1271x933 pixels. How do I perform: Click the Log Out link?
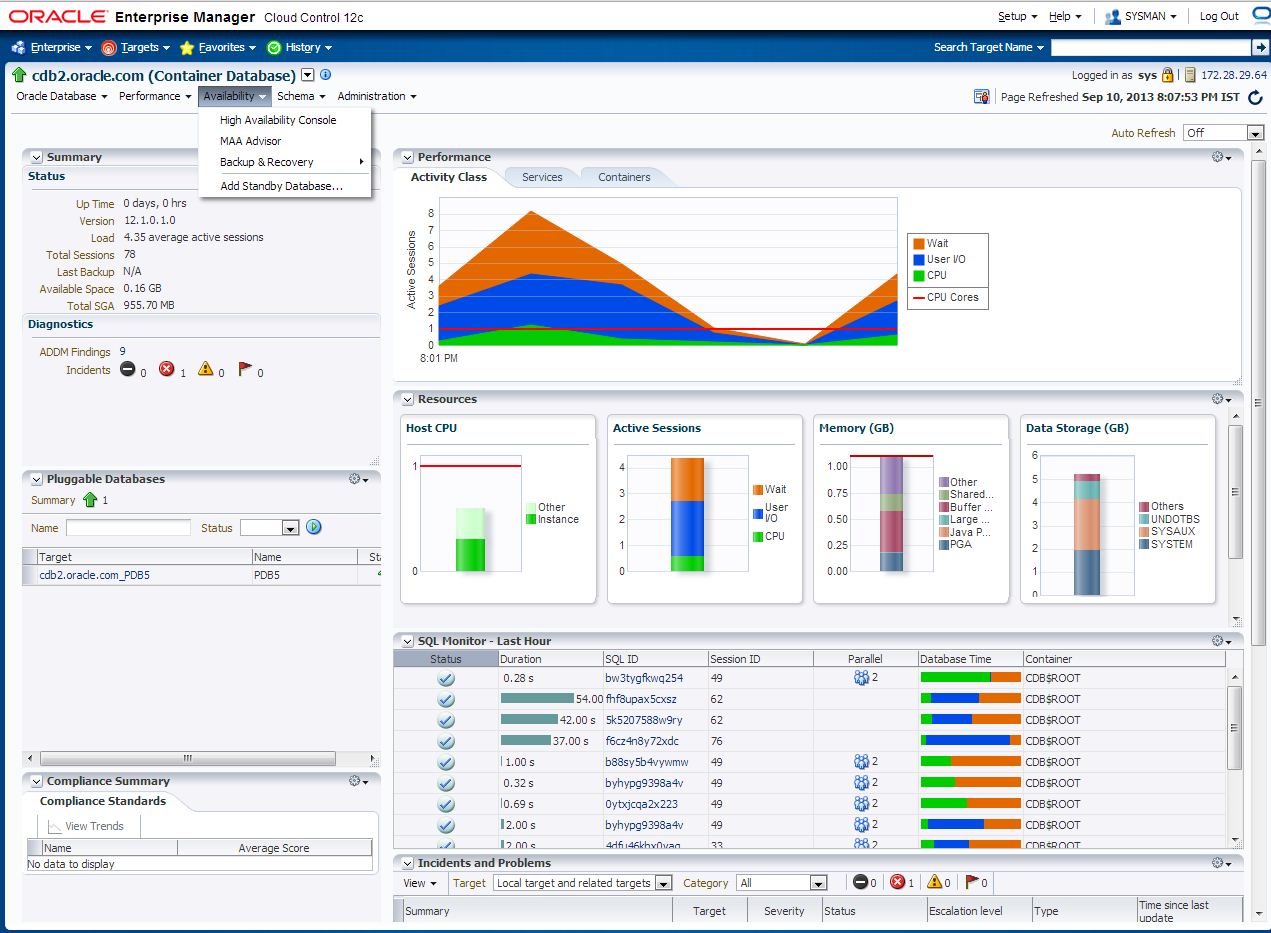coord(1219,16)
